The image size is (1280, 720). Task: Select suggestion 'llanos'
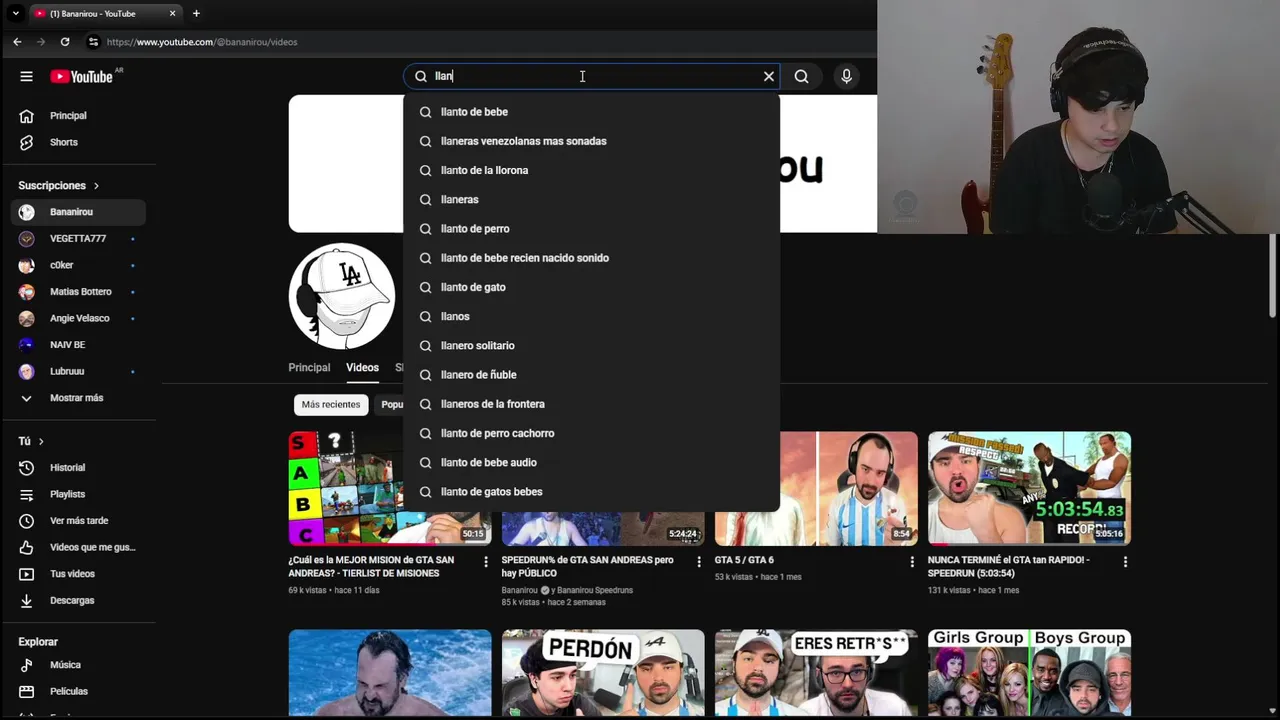[591, 316]
